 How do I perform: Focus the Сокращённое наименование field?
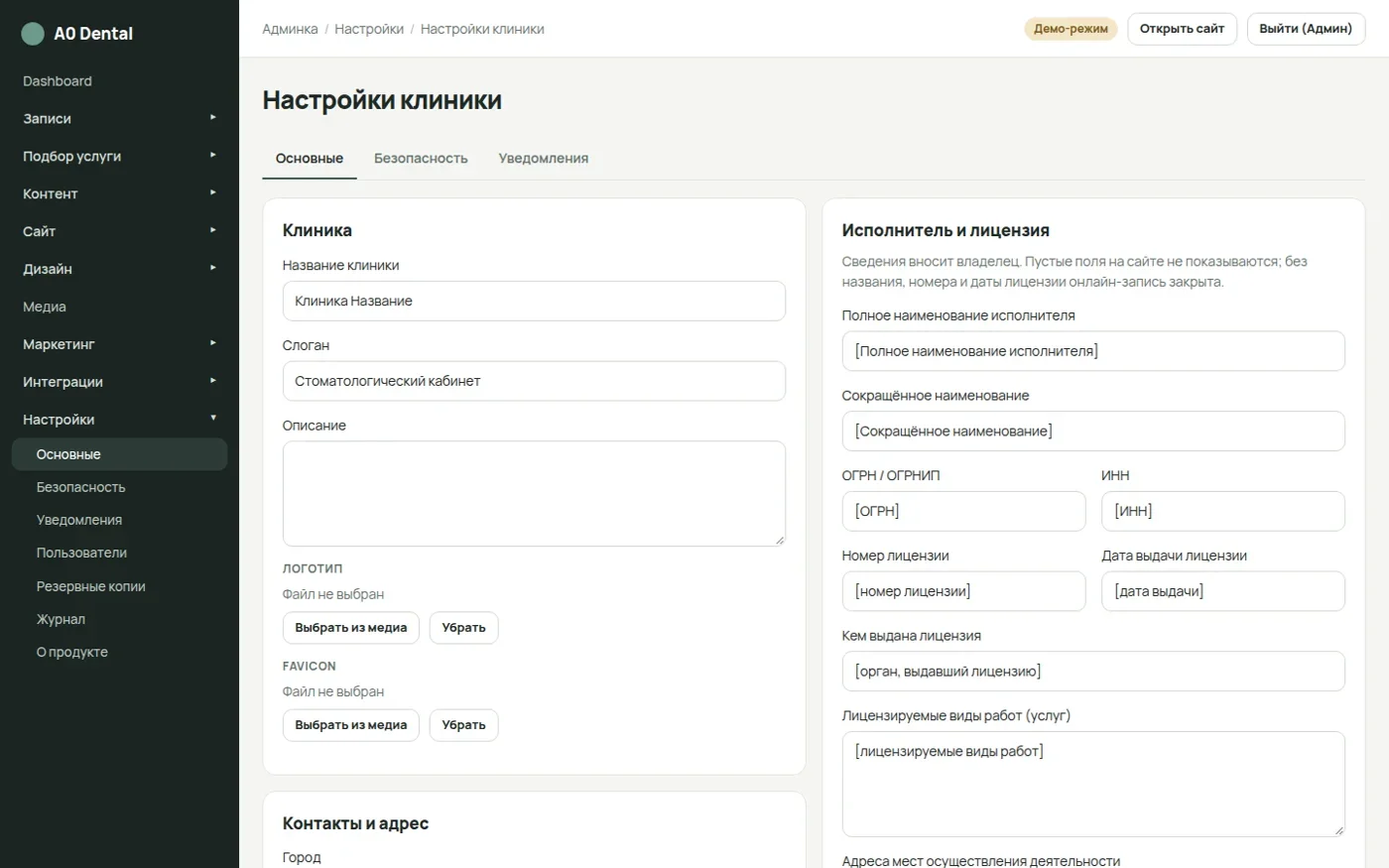point(1093,432)
